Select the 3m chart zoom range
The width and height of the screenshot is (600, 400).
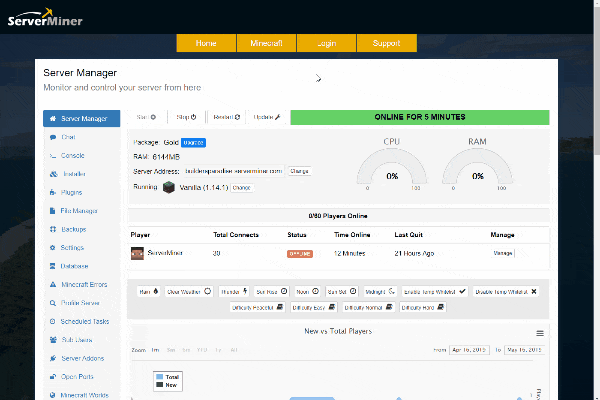coord(171,350)
